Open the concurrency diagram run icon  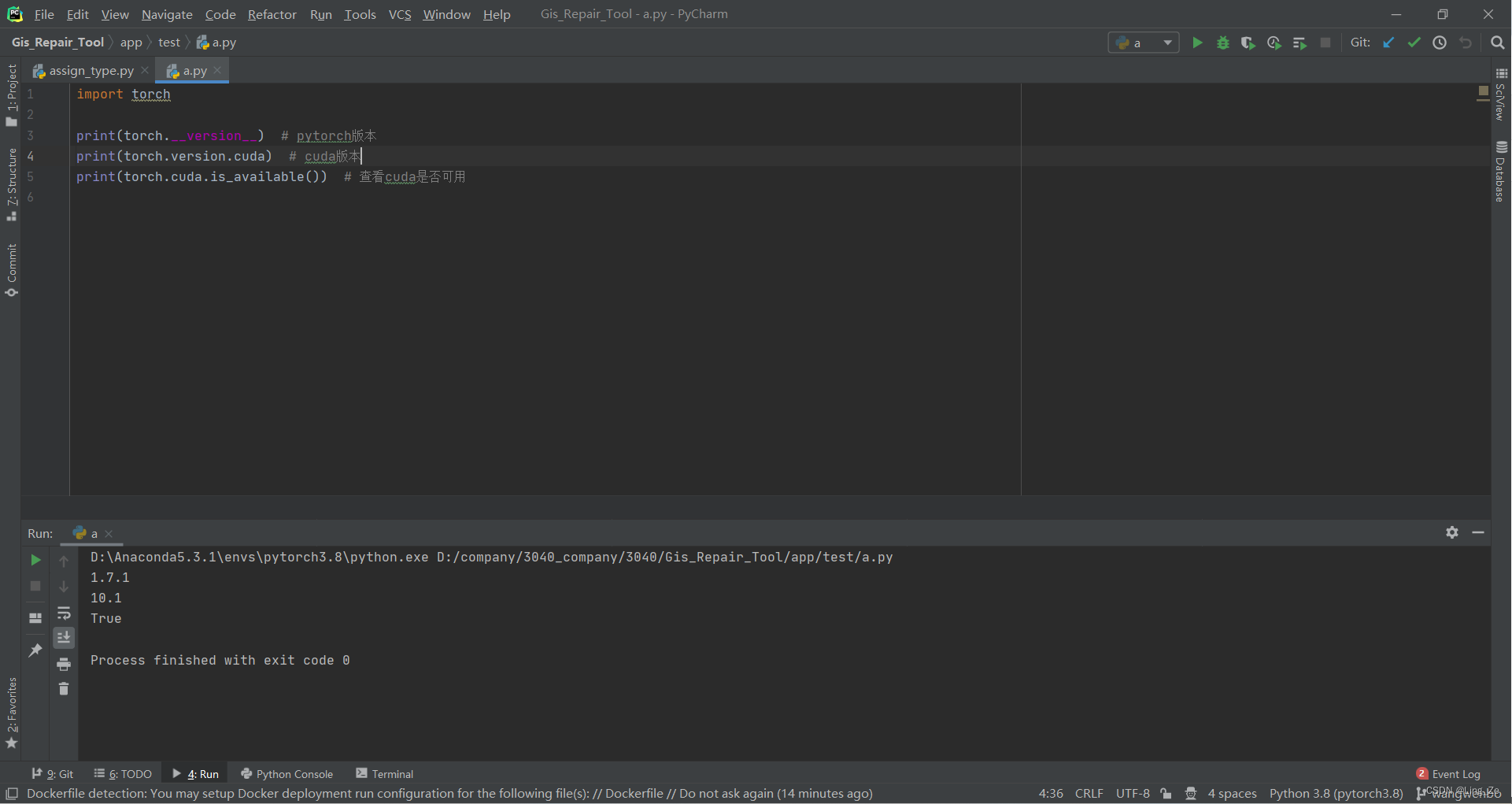1299,43
